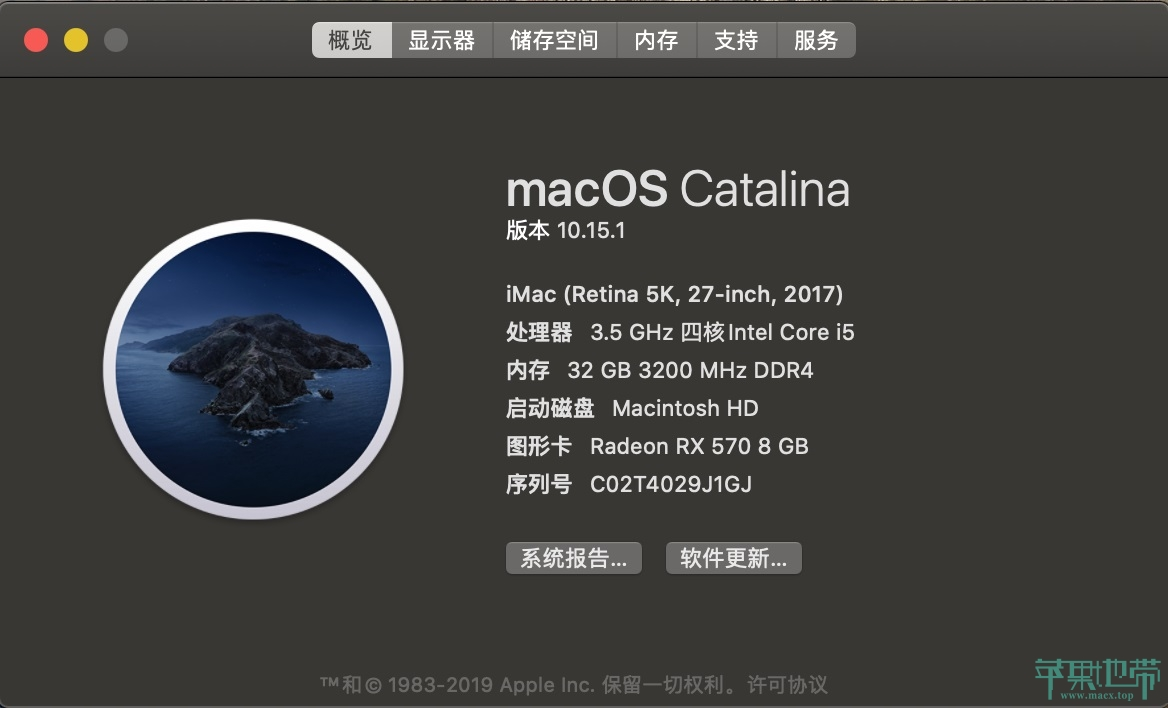Close the window with the red button

[36, 39]
